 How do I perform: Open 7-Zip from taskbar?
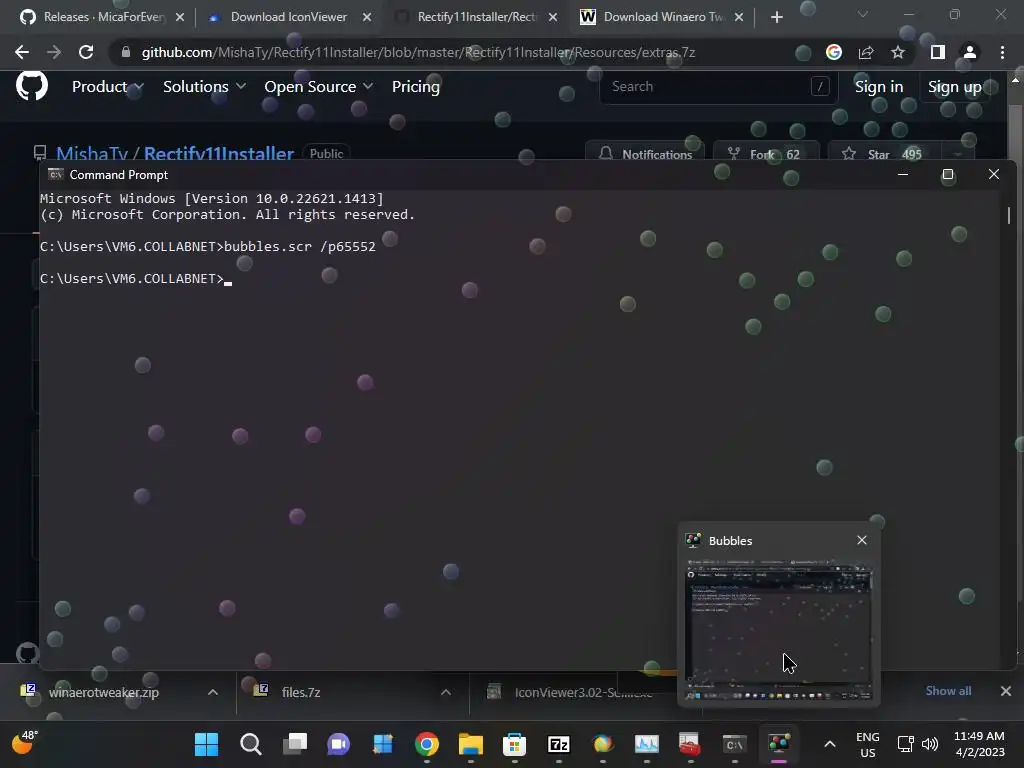(558, 744)
